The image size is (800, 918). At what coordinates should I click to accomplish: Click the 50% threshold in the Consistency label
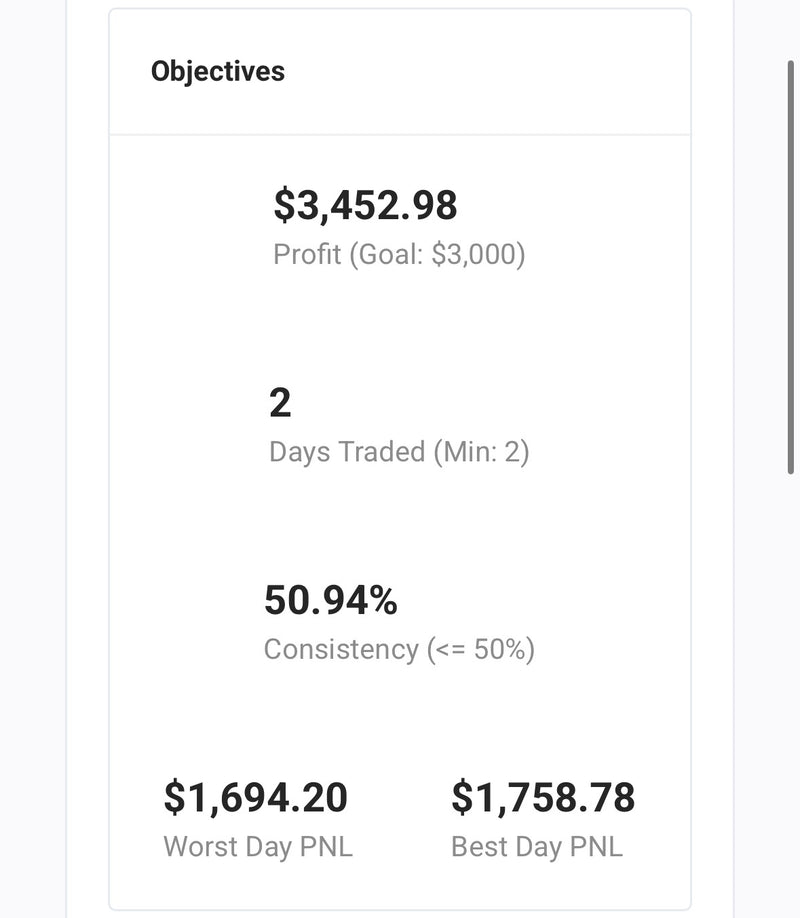[x=500, y=650]
